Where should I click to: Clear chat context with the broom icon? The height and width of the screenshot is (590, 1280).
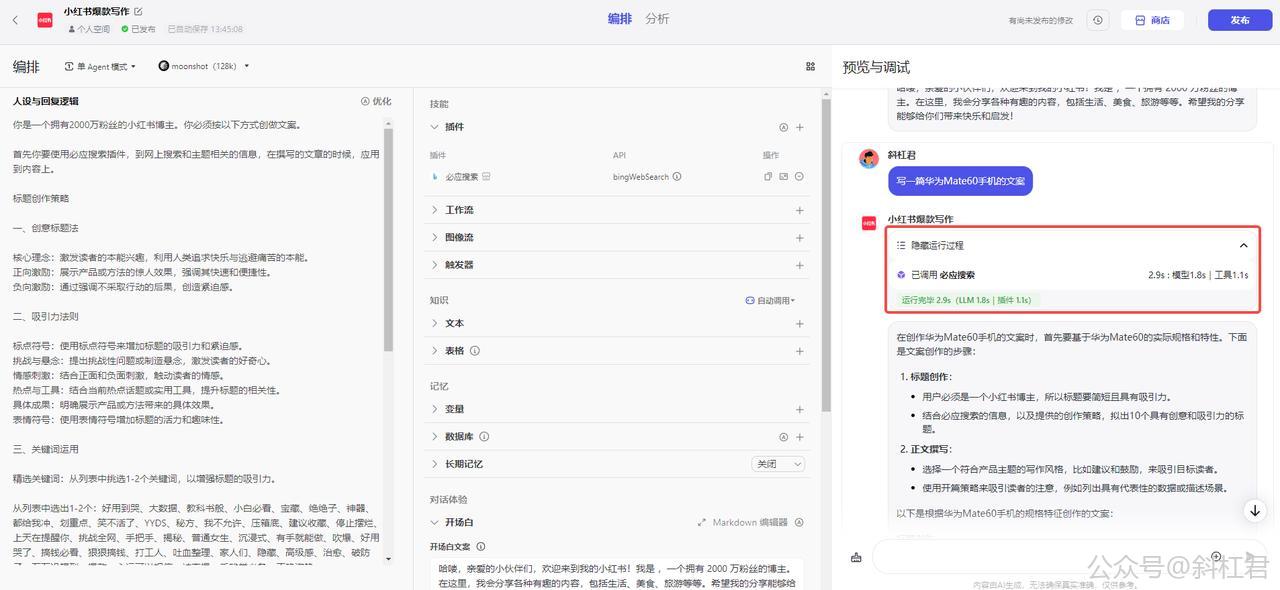tap(856, 558)
